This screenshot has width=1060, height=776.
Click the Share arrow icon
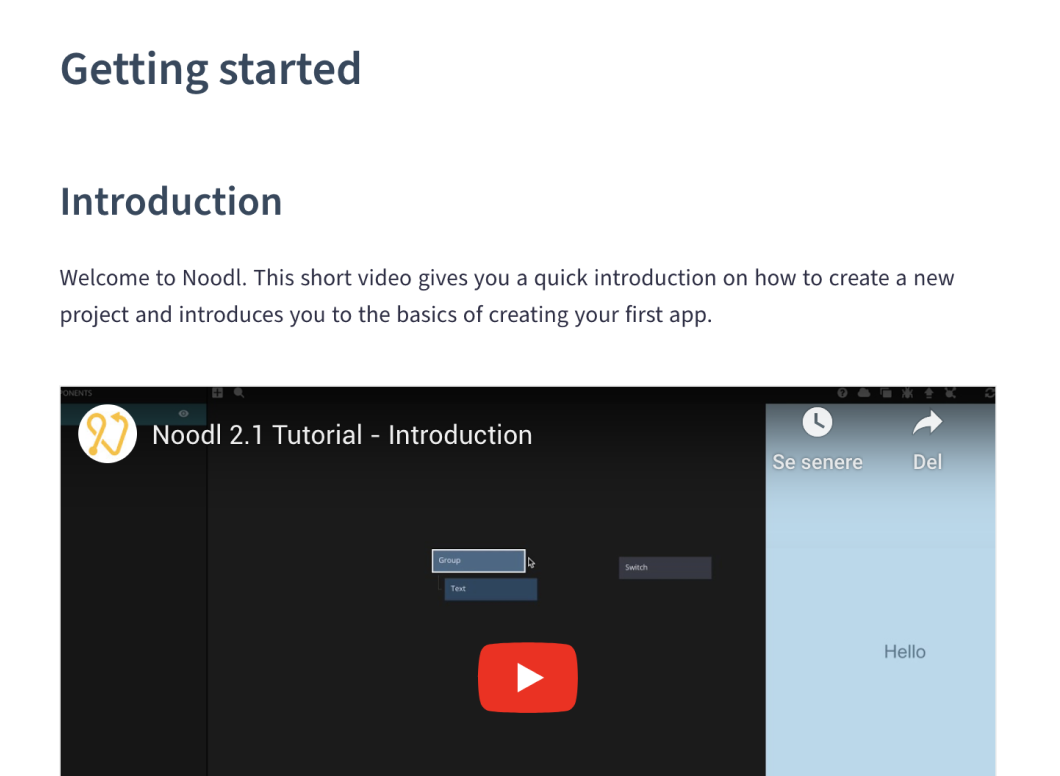(927, 423)
